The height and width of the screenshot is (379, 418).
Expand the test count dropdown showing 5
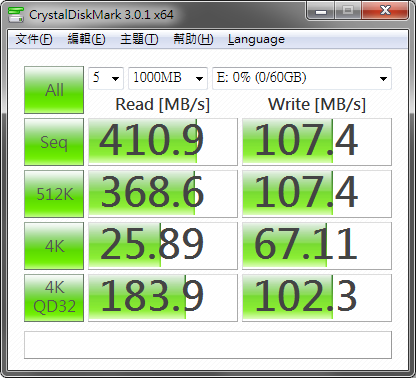(x=106, y=78)
